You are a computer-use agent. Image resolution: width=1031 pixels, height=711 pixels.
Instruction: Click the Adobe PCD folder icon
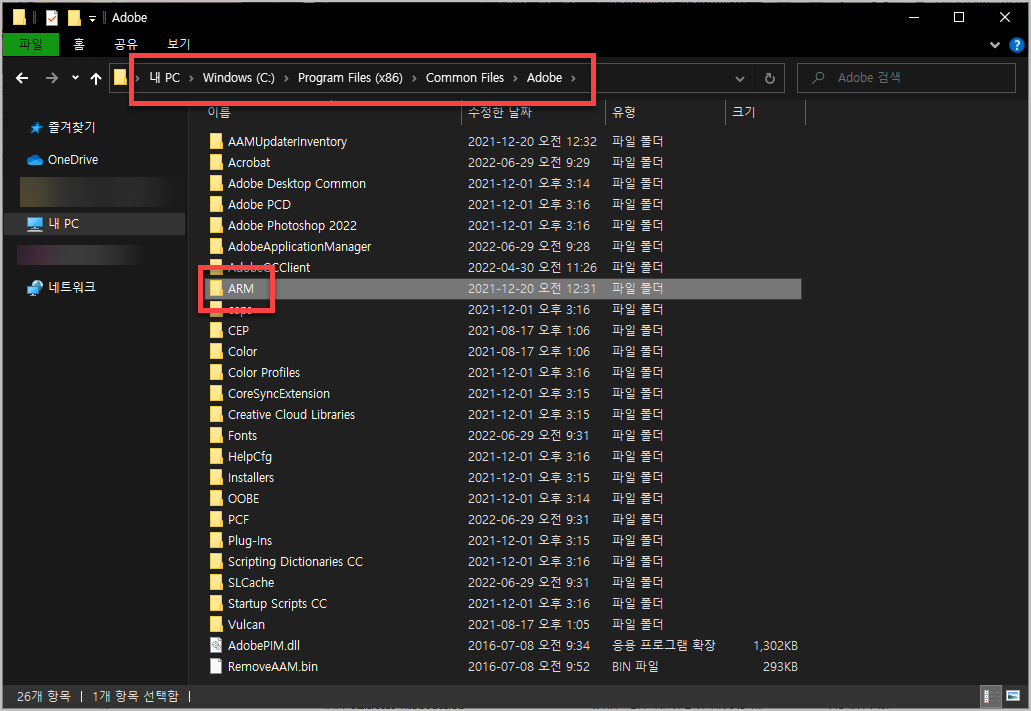216,205
